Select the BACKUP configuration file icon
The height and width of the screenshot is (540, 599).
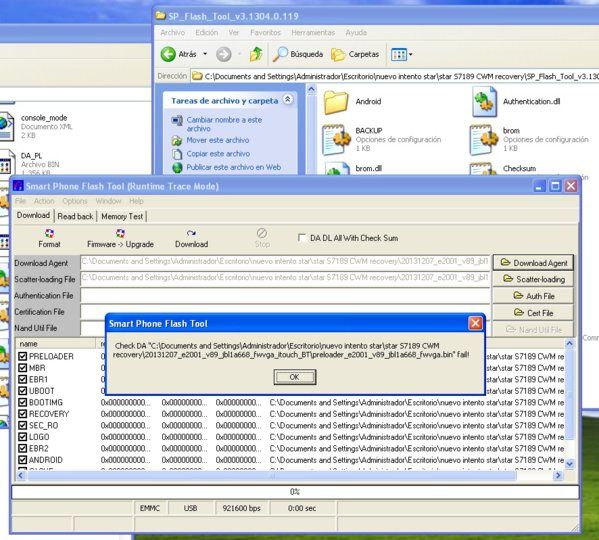pos(336,139)
